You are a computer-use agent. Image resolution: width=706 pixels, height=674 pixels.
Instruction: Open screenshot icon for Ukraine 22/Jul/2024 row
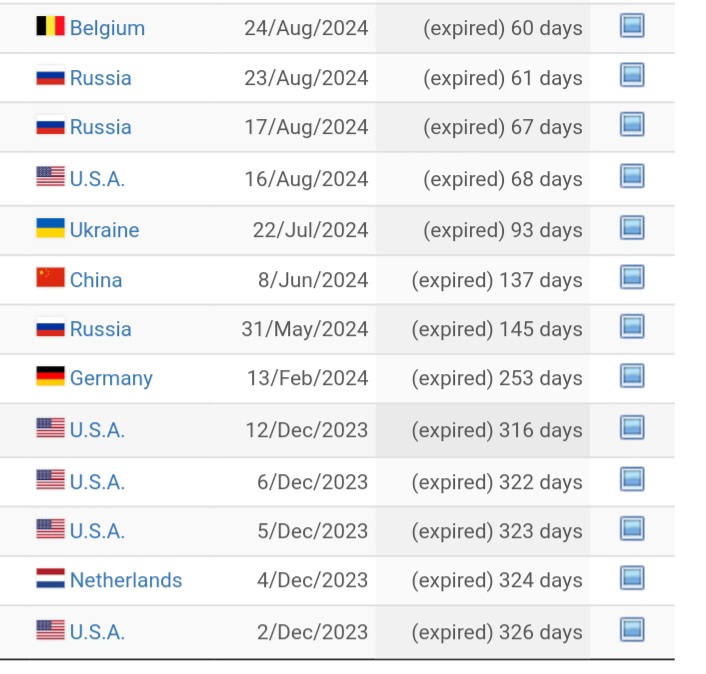click(632, 227)
